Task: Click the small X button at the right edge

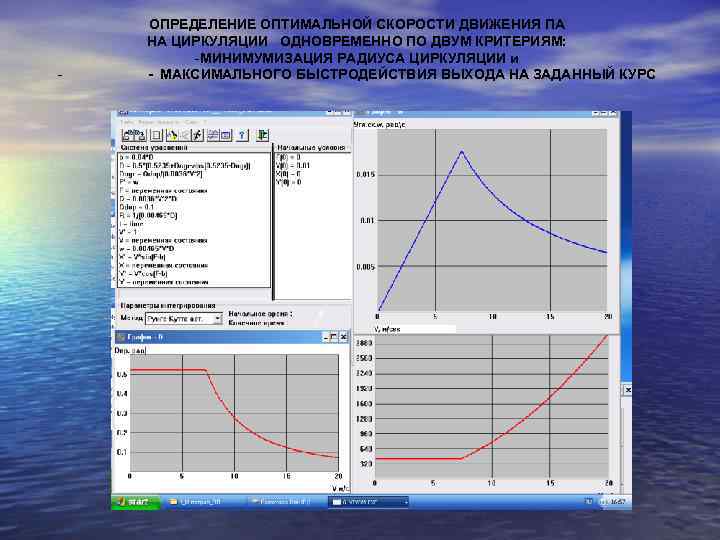Action: [628, 390]
